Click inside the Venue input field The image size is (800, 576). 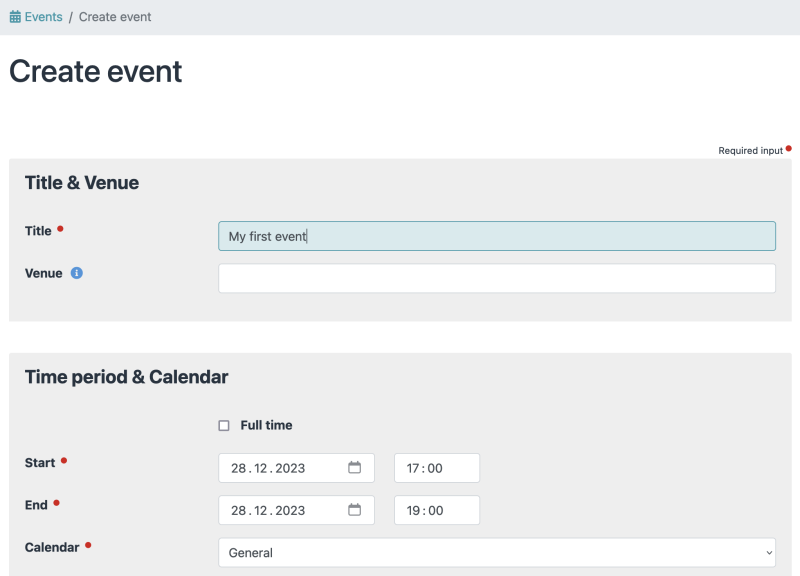click(496, 277)
